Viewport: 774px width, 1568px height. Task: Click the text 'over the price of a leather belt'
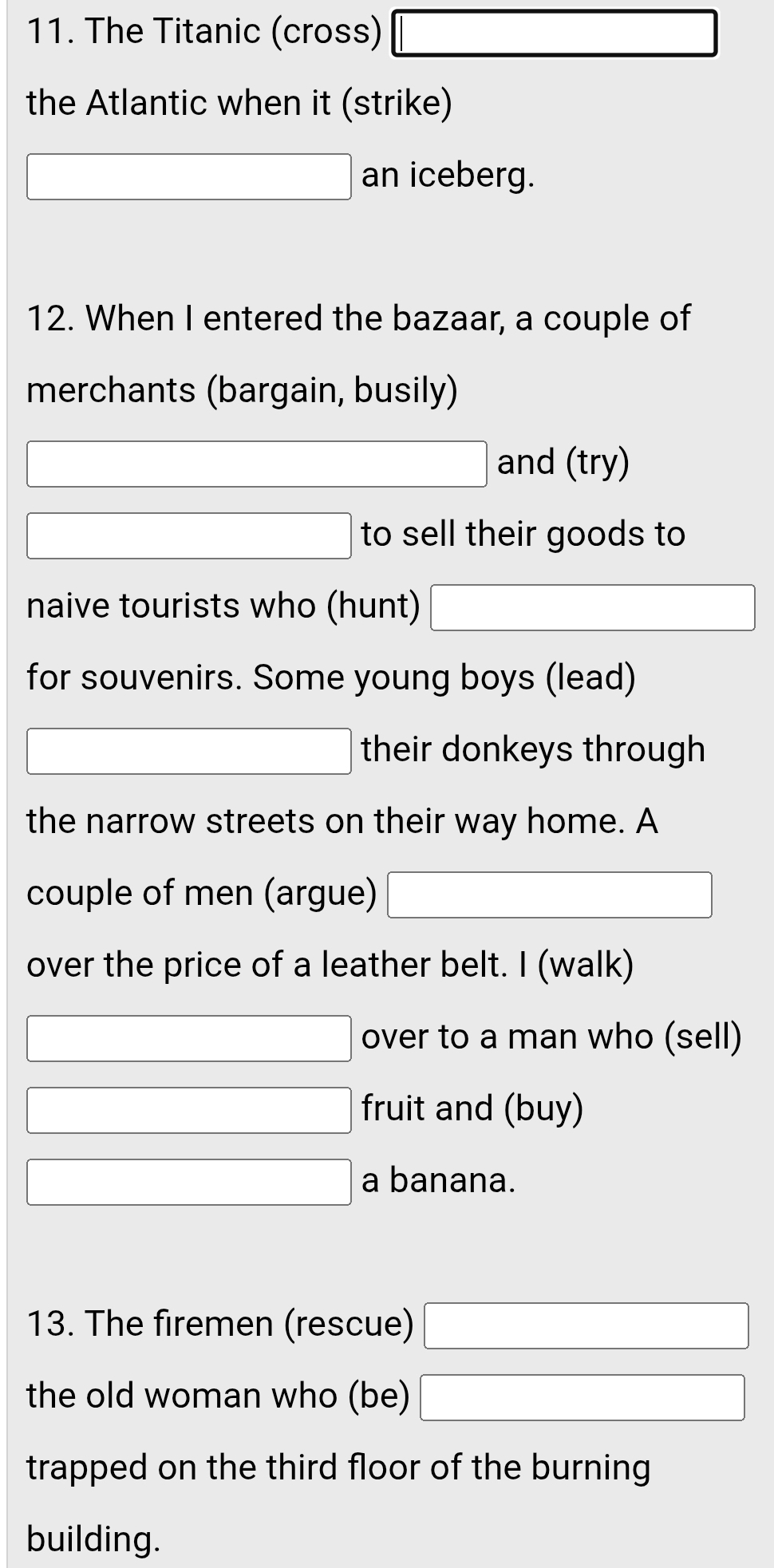tap(266, 965)
